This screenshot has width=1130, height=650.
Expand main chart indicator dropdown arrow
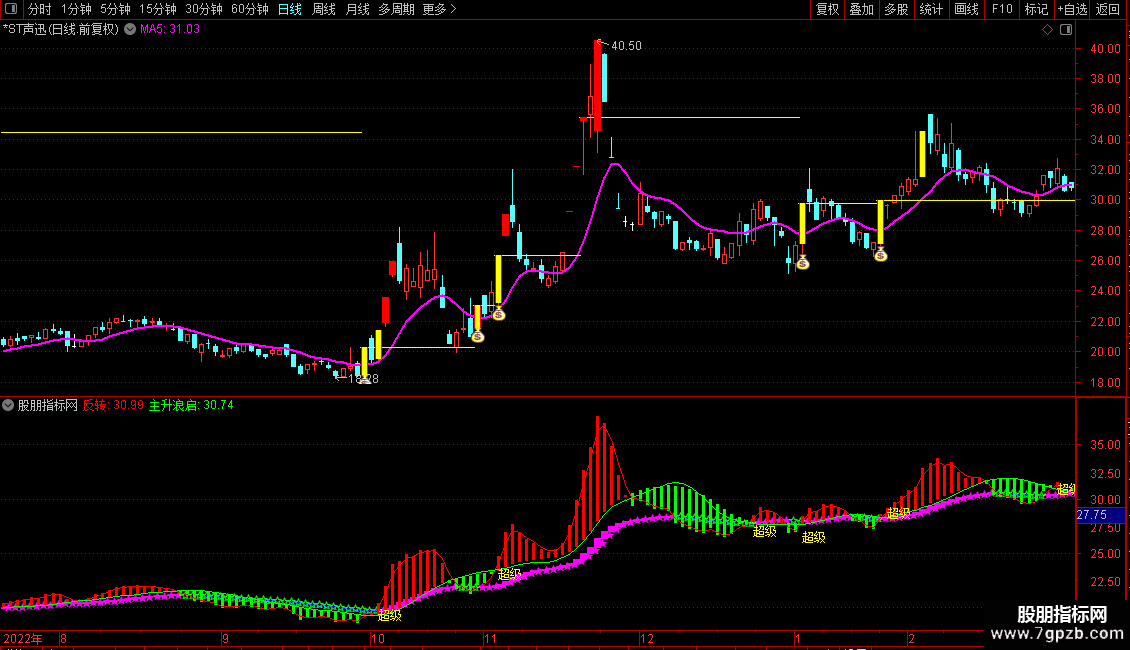[130, 30]
